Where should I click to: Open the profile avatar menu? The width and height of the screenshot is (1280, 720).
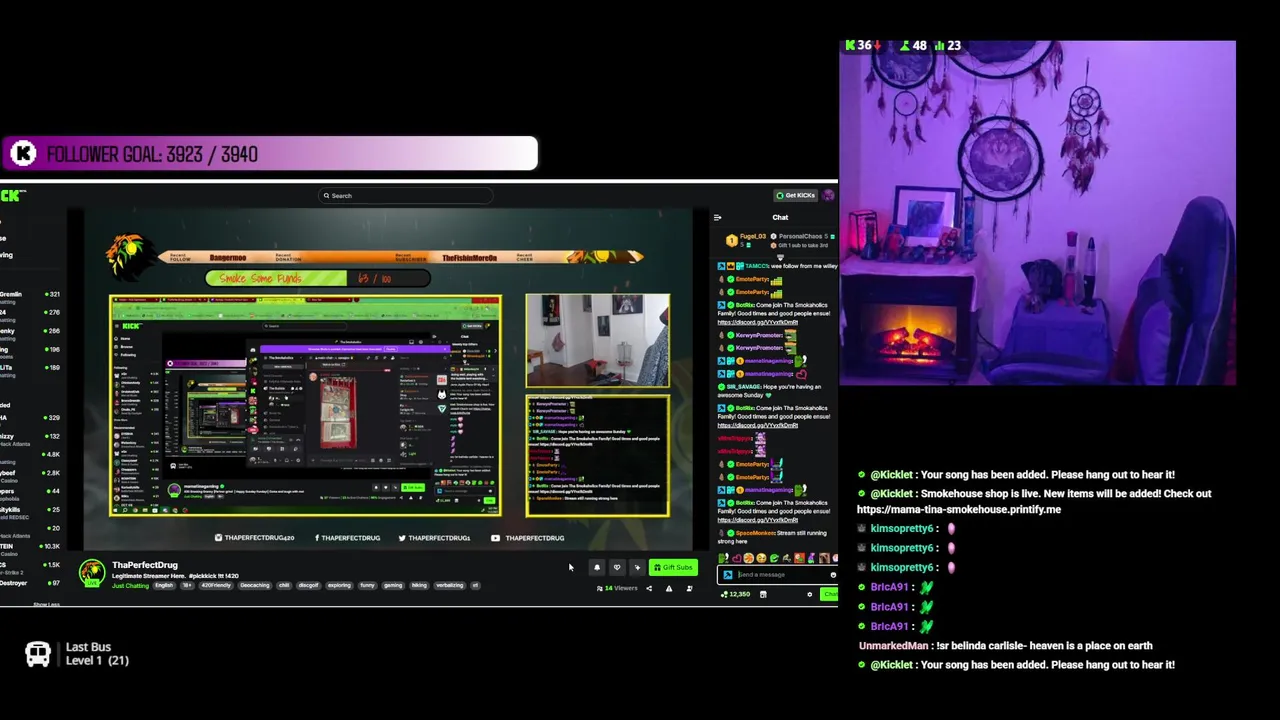[x=828, y=195]
